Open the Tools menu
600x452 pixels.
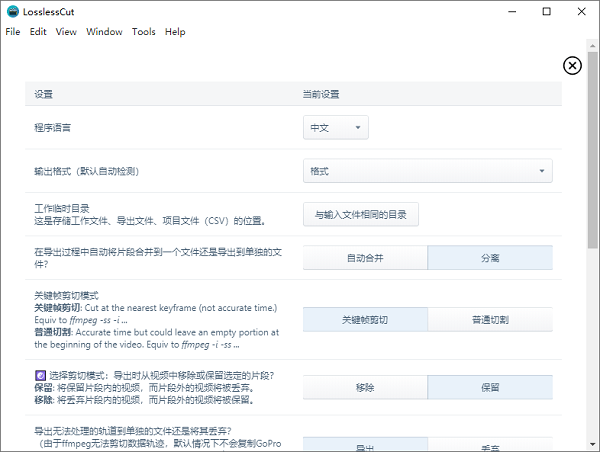tap(143, 32)
